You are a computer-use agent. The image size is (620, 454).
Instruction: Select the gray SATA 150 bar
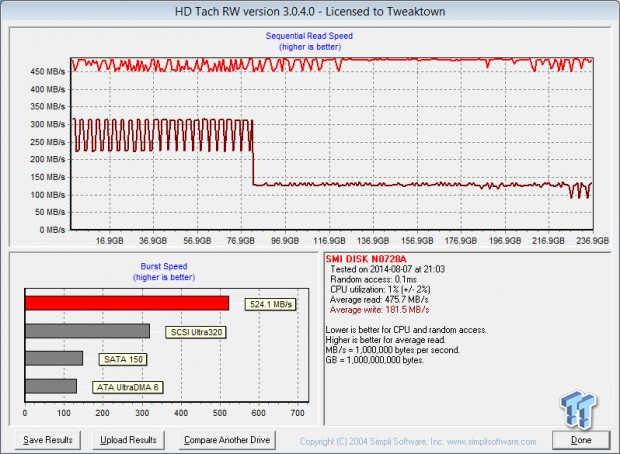[54, 358]
